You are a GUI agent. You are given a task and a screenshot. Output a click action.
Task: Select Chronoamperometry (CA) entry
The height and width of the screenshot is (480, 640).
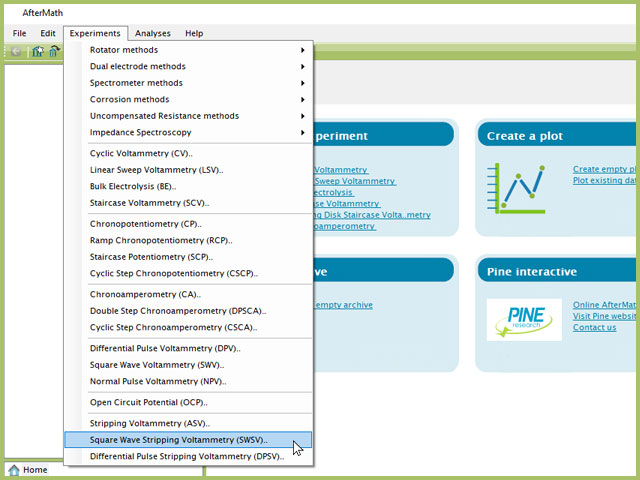[x=189, y=295]
